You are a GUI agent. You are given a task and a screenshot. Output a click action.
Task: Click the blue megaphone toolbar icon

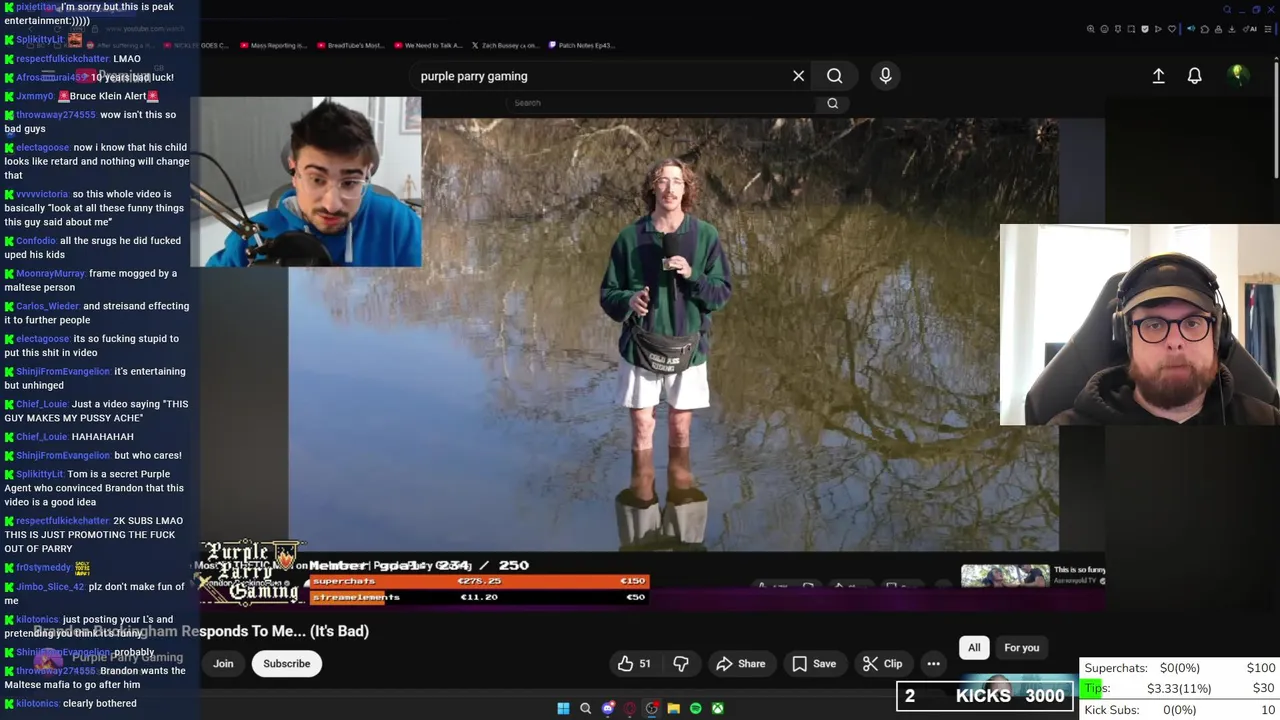pyautogui.click(x=1191, y=29)
